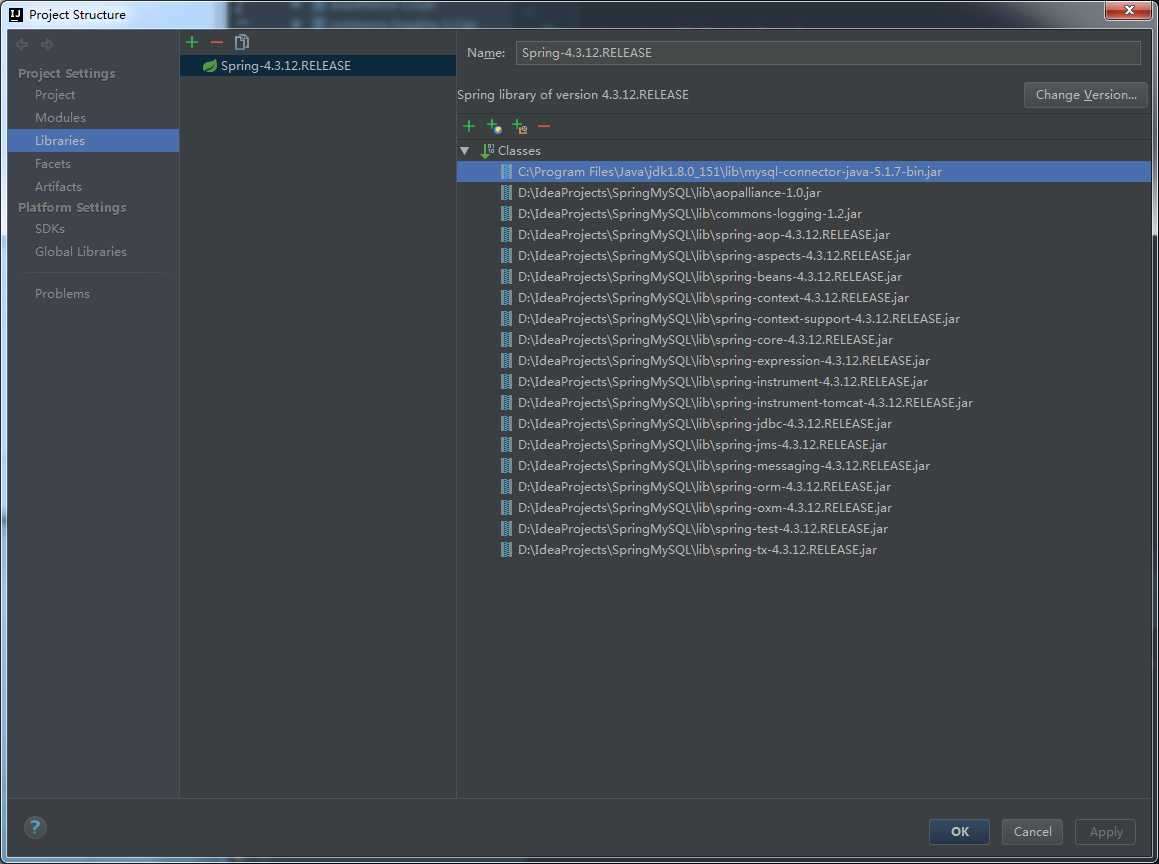Select spring-messaging-4.3.12.RELEASE.jar entry
Viewport: 1159px width, 864px height.
(724, 466)
